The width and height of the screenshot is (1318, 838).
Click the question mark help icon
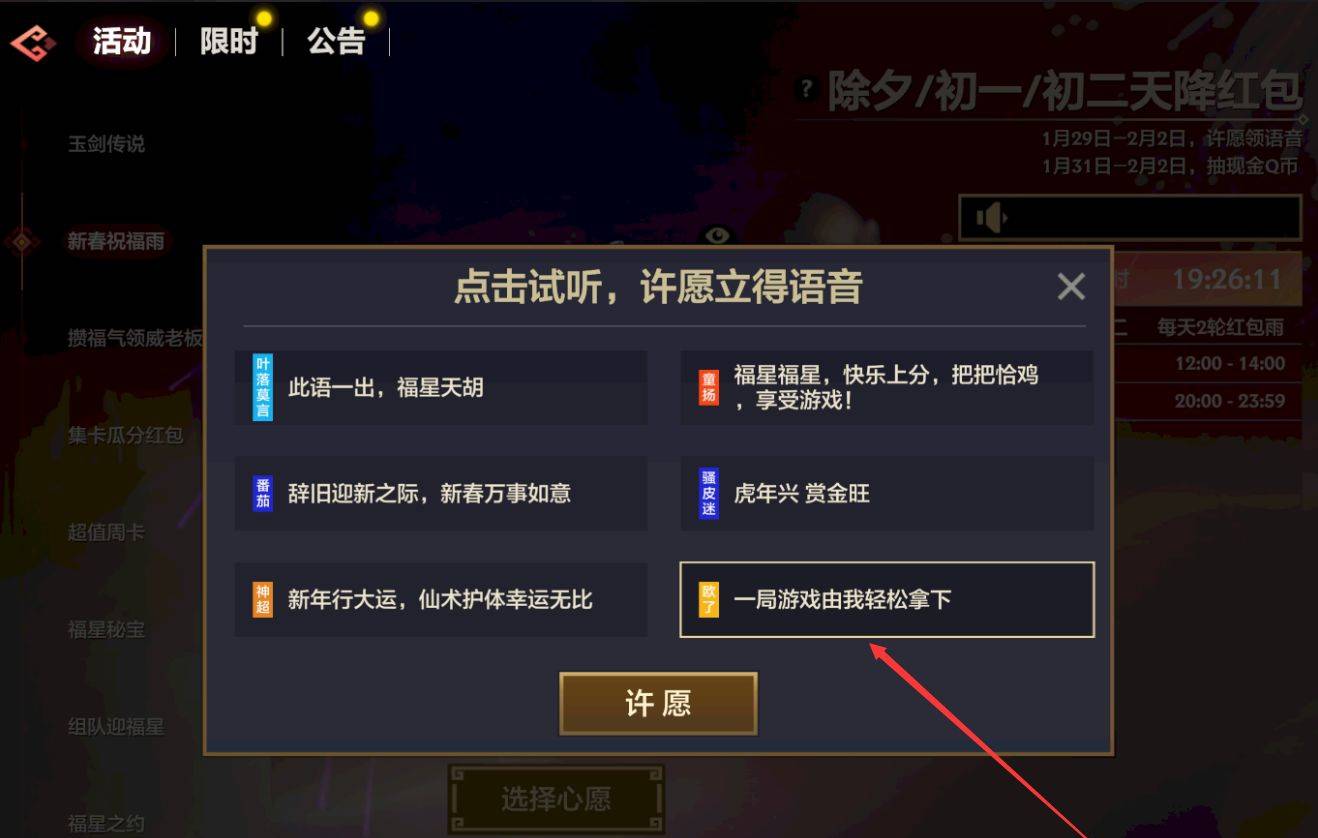point(806,89)
